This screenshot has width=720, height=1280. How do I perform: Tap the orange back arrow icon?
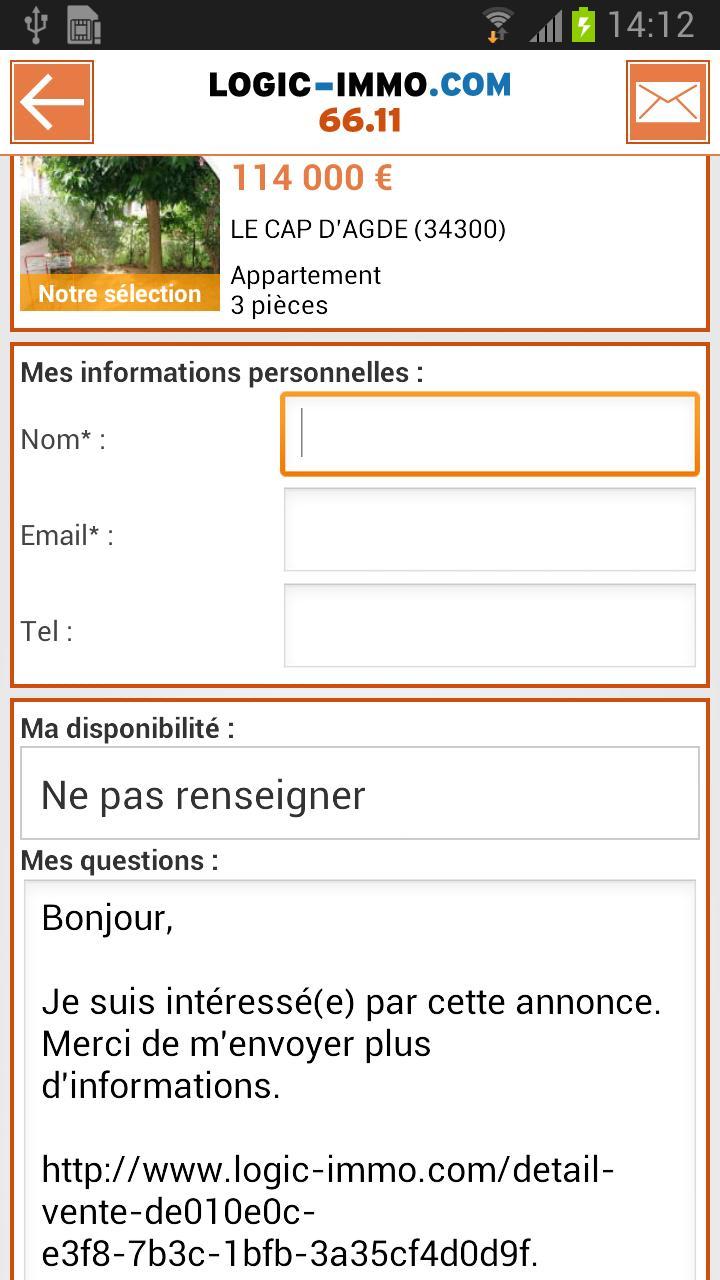click(x=52, y=102)
